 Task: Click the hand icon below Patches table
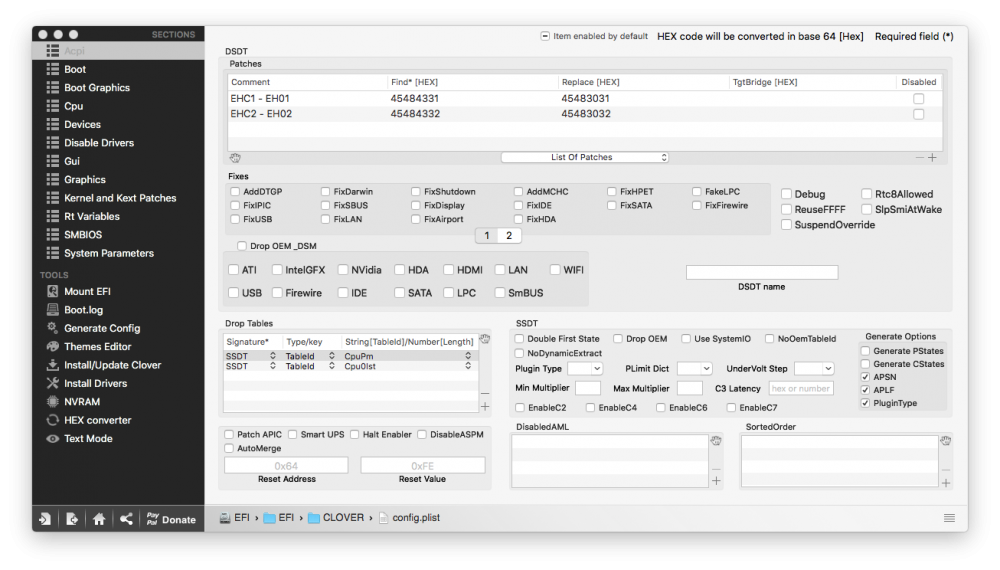coord(235,157)
